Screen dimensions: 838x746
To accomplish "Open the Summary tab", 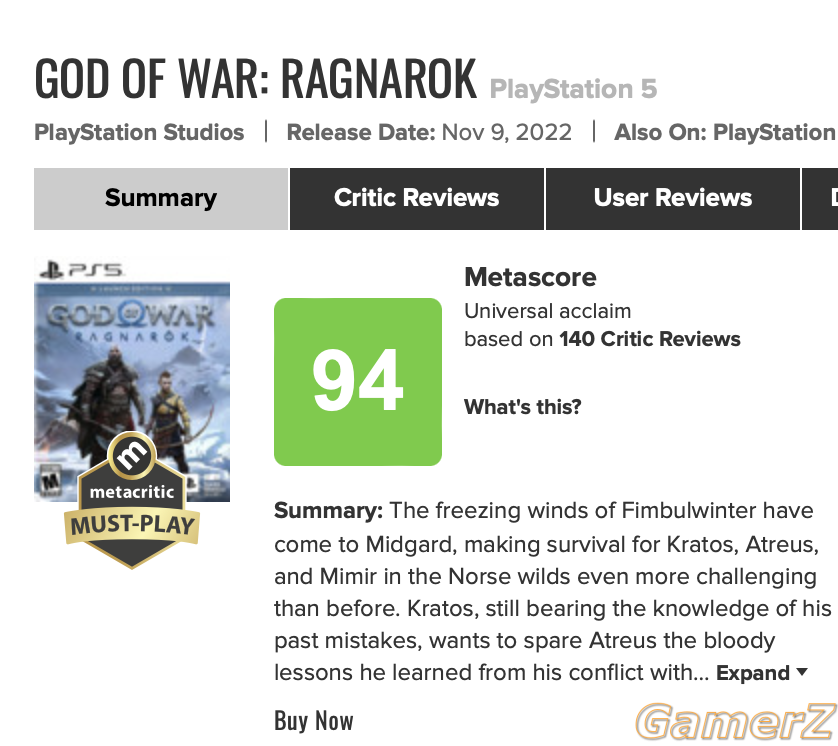I will [161, 199].
